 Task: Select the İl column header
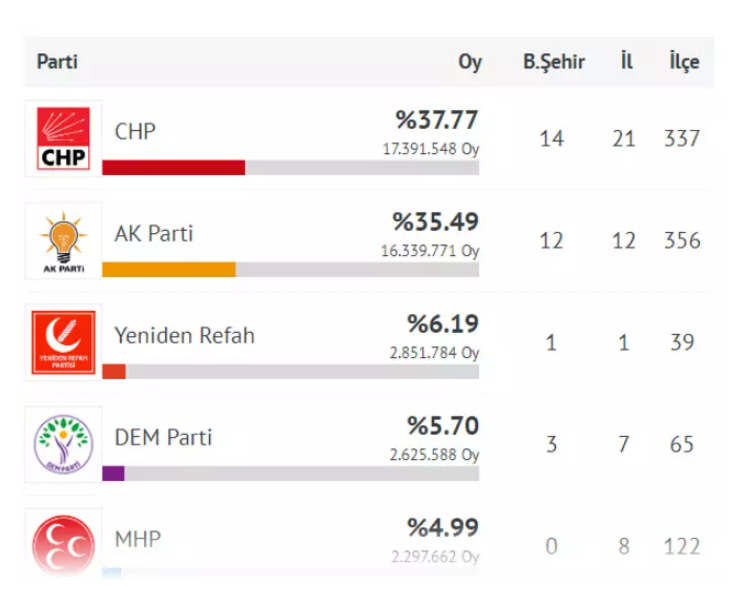point(626,61)
